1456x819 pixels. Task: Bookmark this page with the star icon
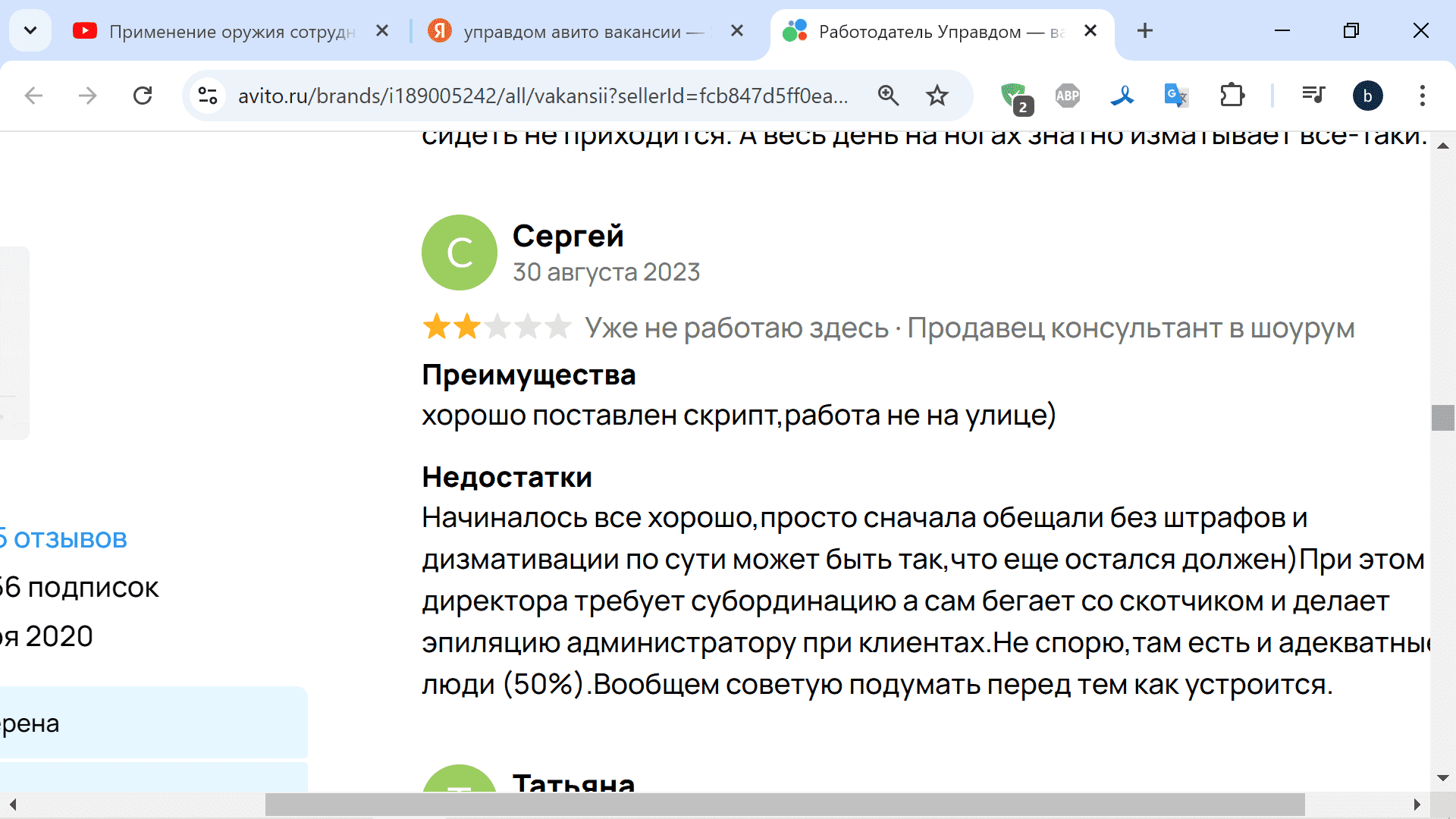[x=937, y=96]
